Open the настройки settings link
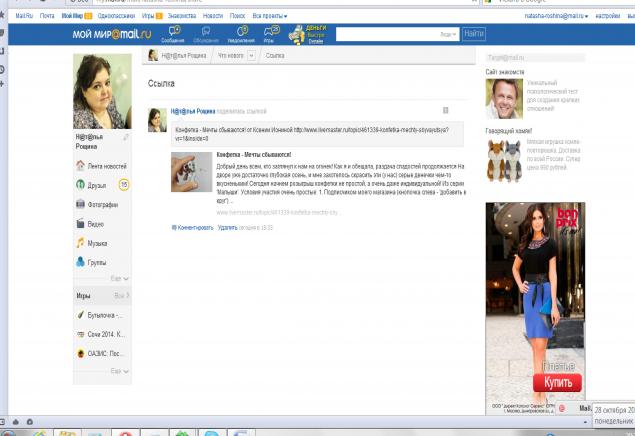The width and height of the screenshot is (635, 436). tap(607, 16)
